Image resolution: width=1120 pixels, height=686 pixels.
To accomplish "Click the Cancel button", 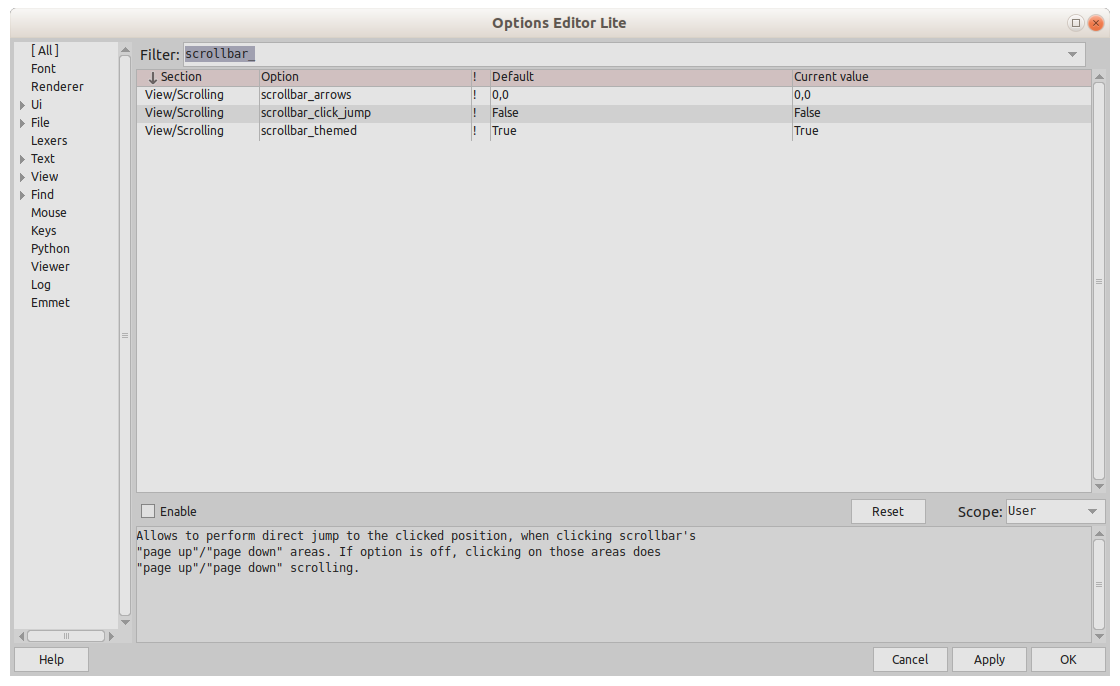I will 910,660.
